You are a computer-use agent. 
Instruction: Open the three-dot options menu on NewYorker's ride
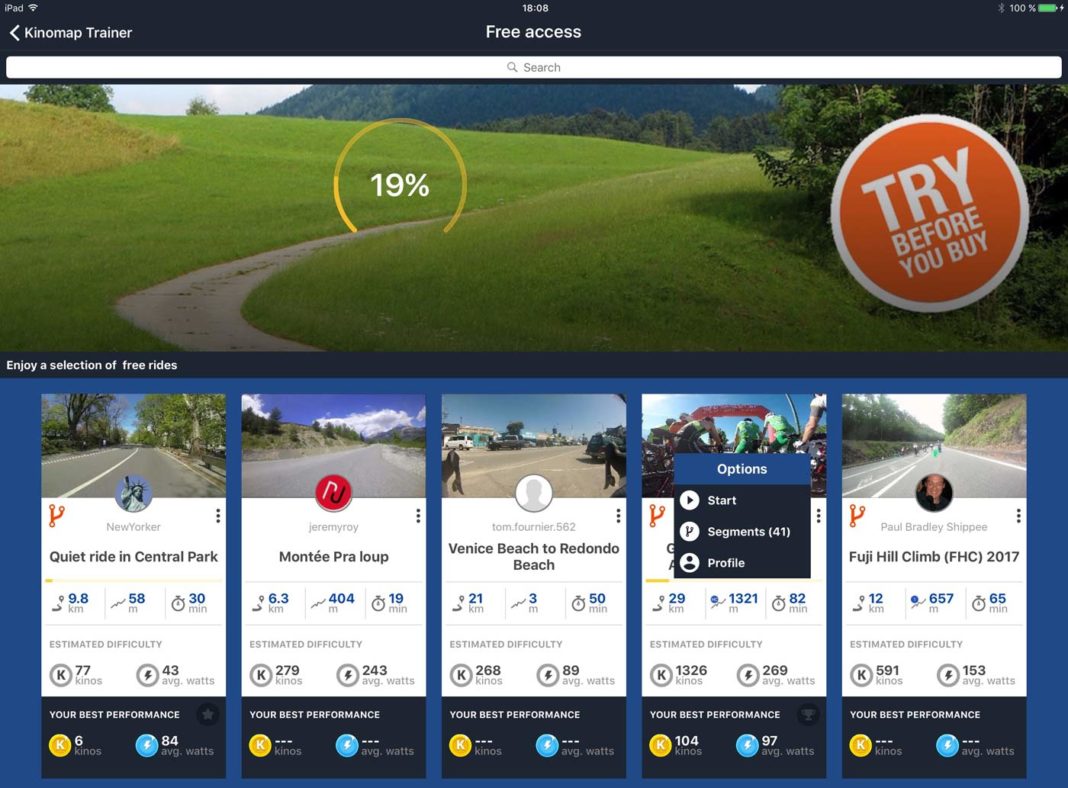point(218,515)
